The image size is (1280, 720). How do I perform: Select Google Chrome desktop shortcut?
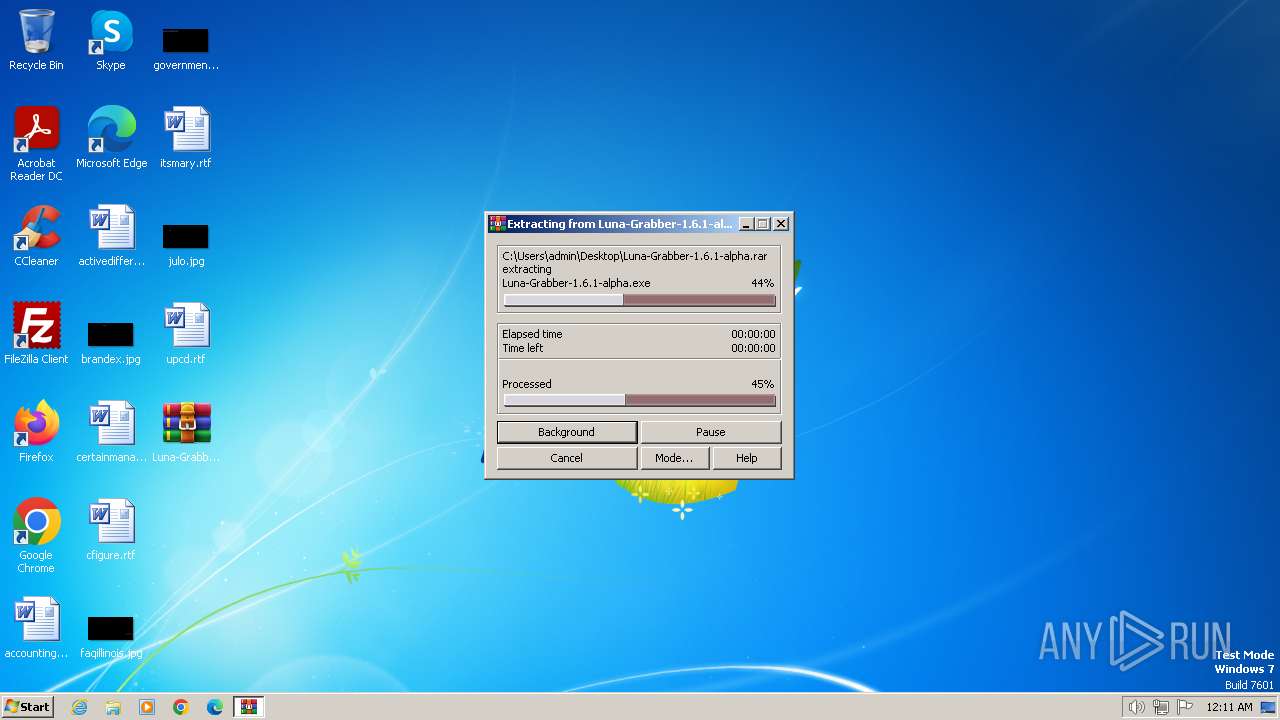[x=36, y=536]
